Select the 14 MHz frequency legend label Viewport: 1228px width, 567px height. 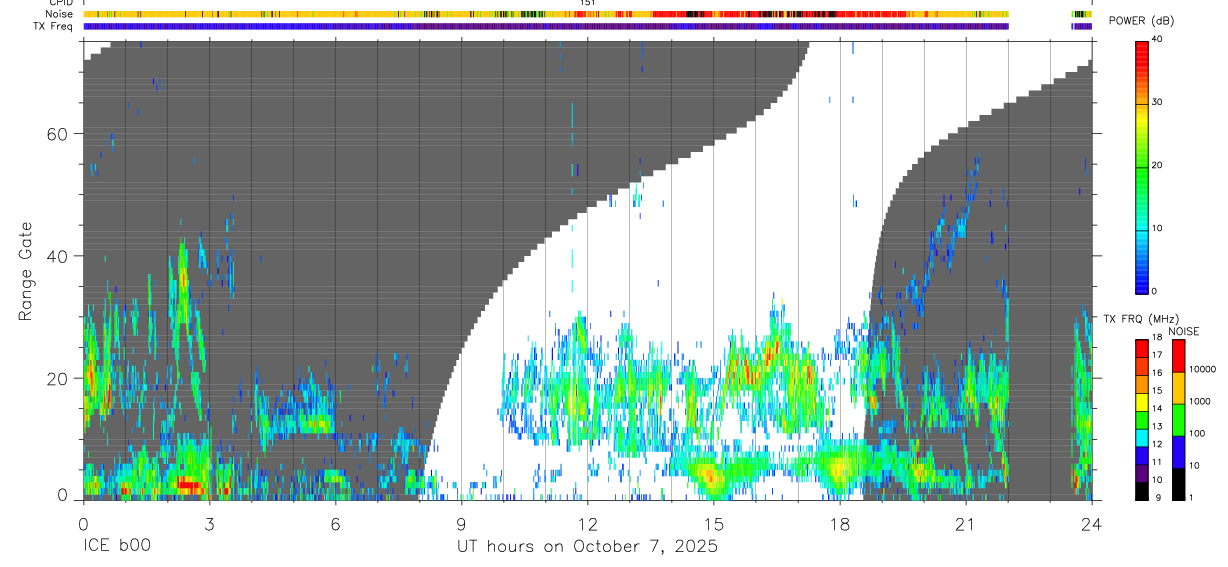click(1158, 409)
